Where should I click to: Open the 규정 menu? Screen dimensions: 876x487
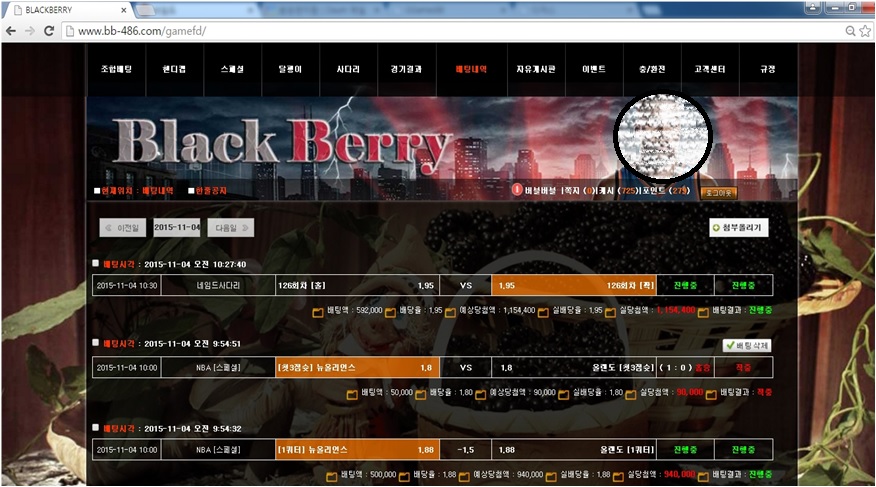tap(768, 69)
